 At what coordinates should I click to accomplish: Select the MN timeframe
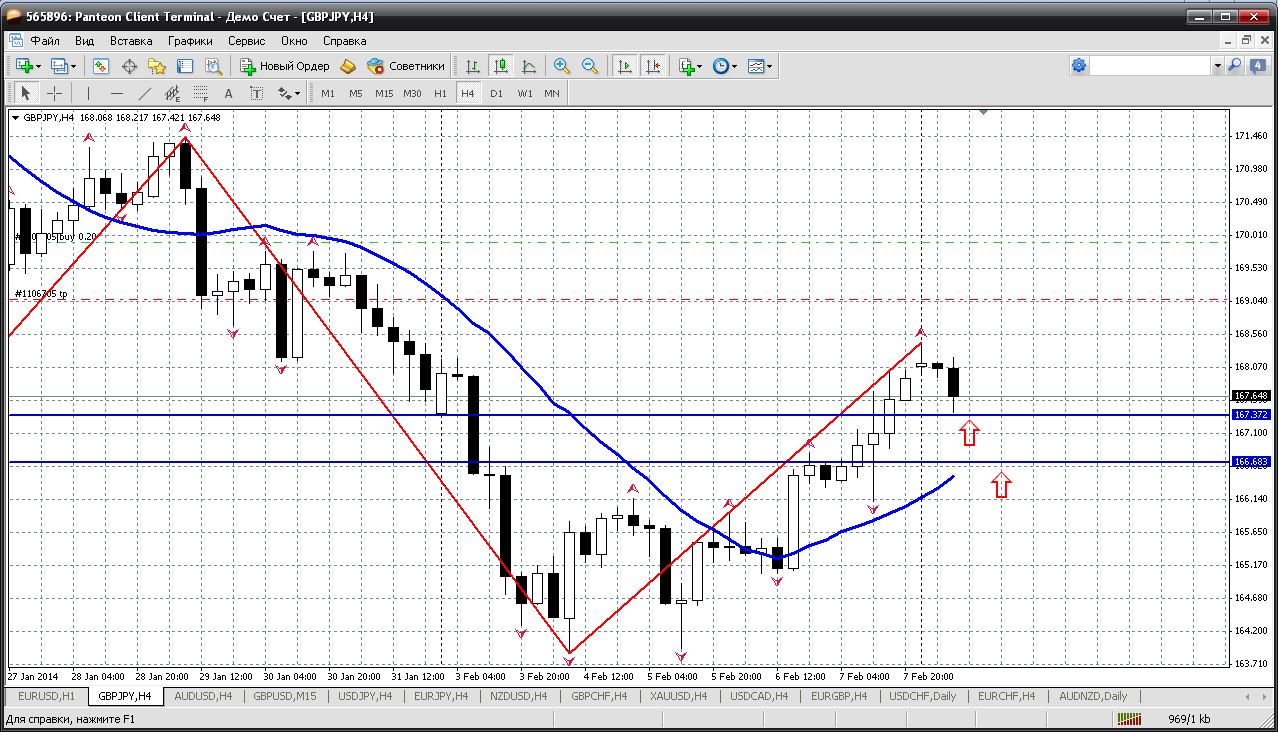click(552, 93)
